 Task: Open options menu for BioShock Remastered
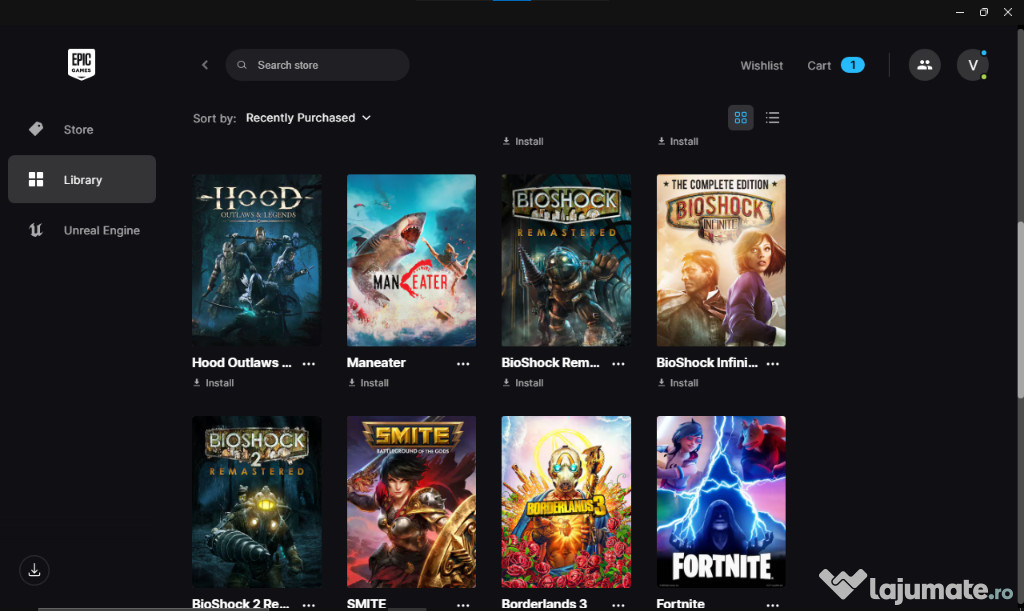point(618,364)
